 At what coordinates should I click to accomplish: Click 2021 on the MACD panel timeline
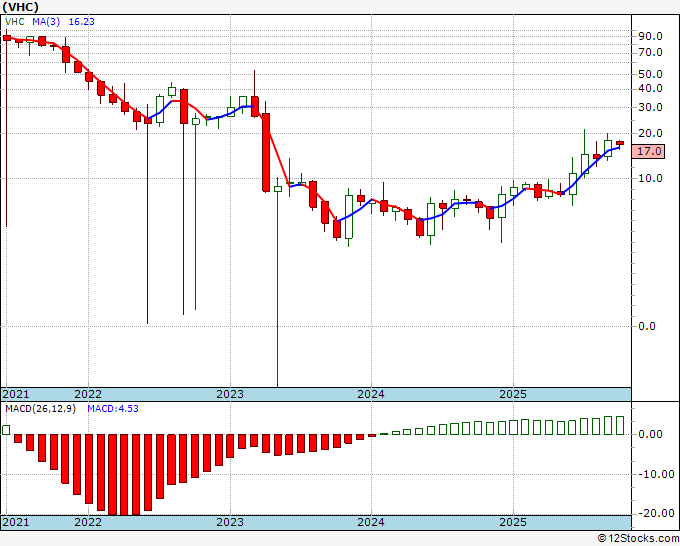point(16,522)
